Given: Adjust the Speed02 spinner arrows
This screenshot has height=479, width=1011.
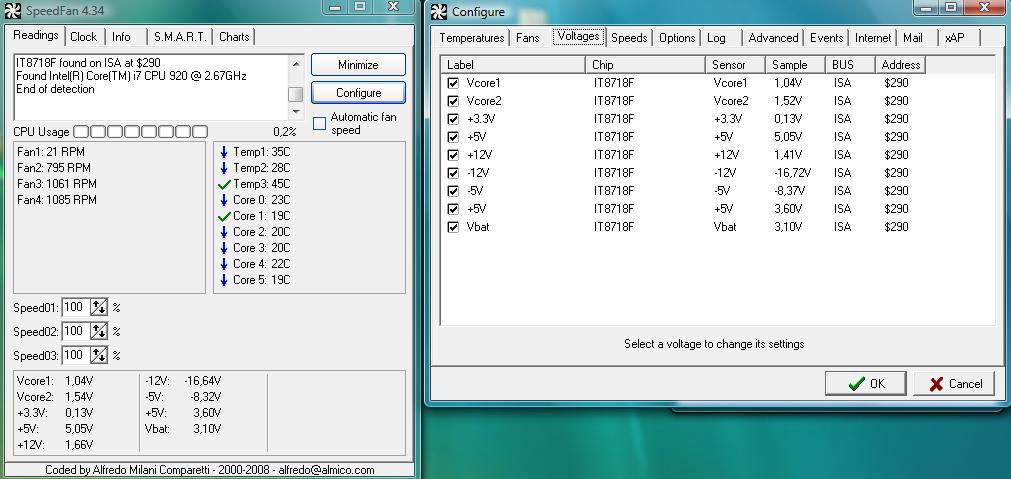Looking at the screenshot, I should point(99,331).
